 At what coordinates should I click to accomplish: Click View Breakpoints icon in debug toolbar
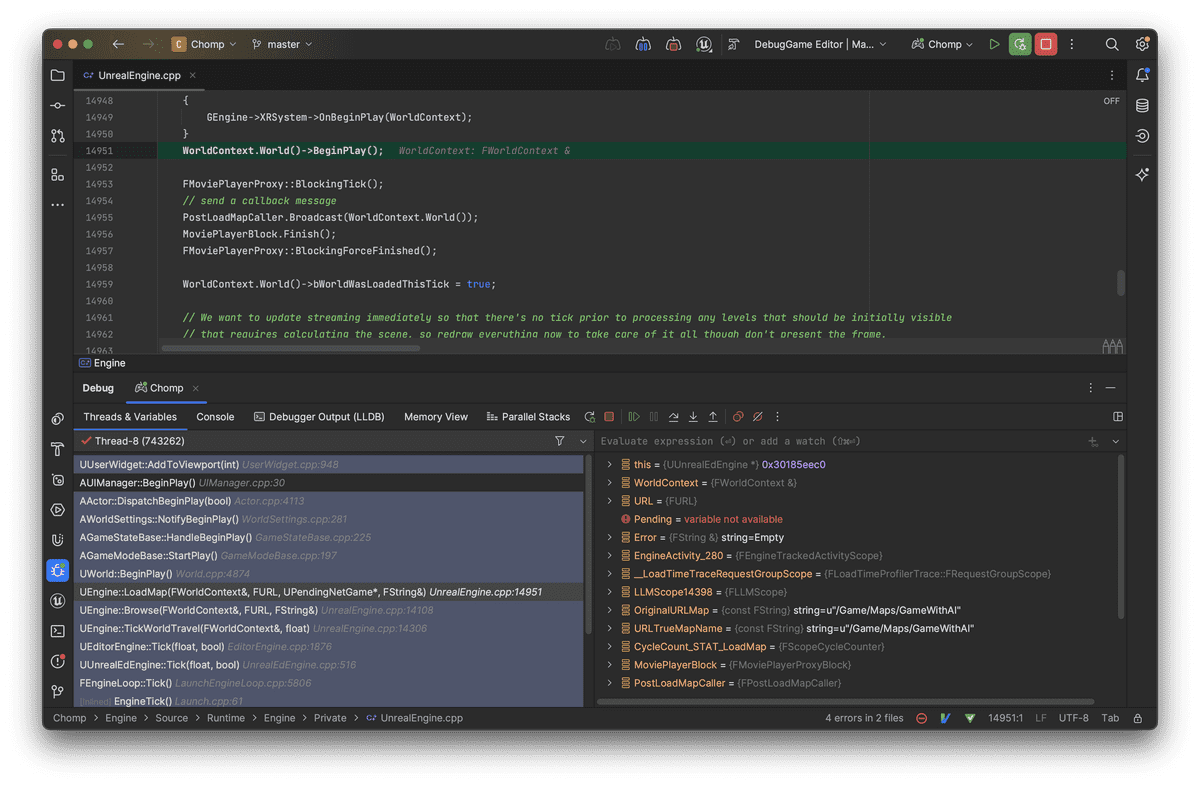(738, 417)
